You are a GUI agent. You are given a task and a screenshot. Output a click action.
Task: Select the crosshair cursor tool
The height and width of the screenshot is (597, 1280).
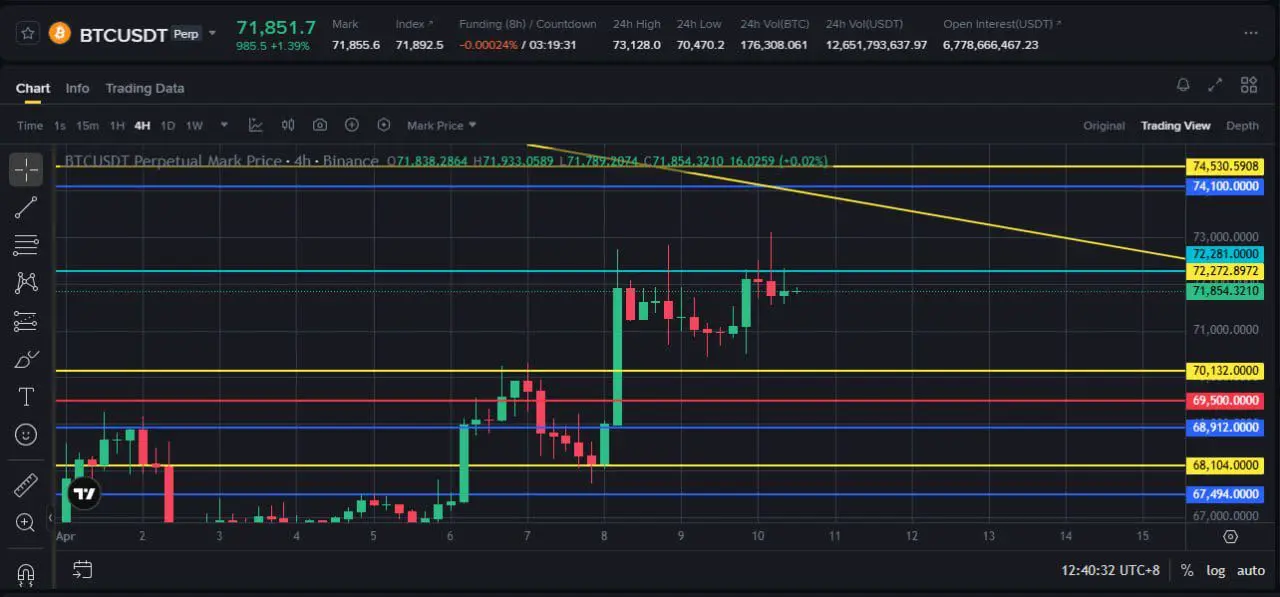(26, 170)
